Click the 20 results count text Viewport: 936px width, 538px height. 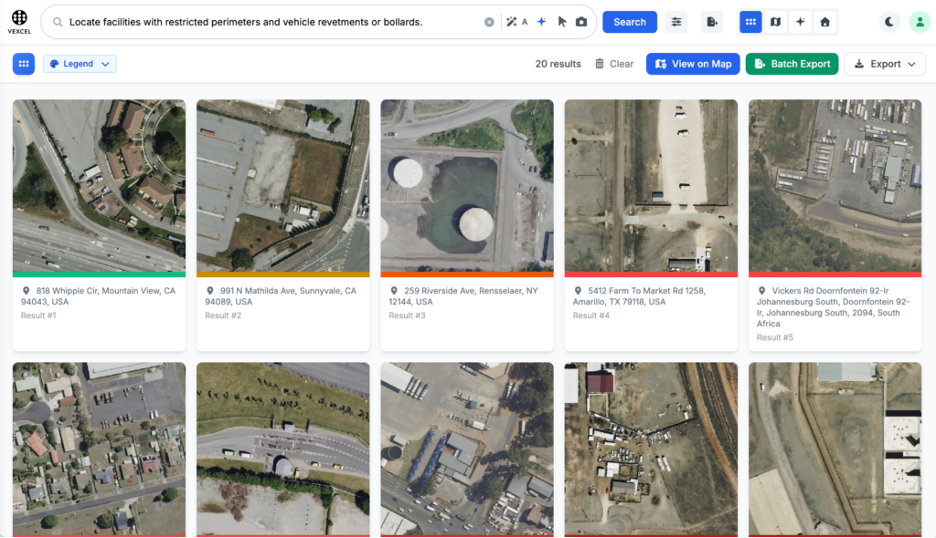(x=558, y=64)
